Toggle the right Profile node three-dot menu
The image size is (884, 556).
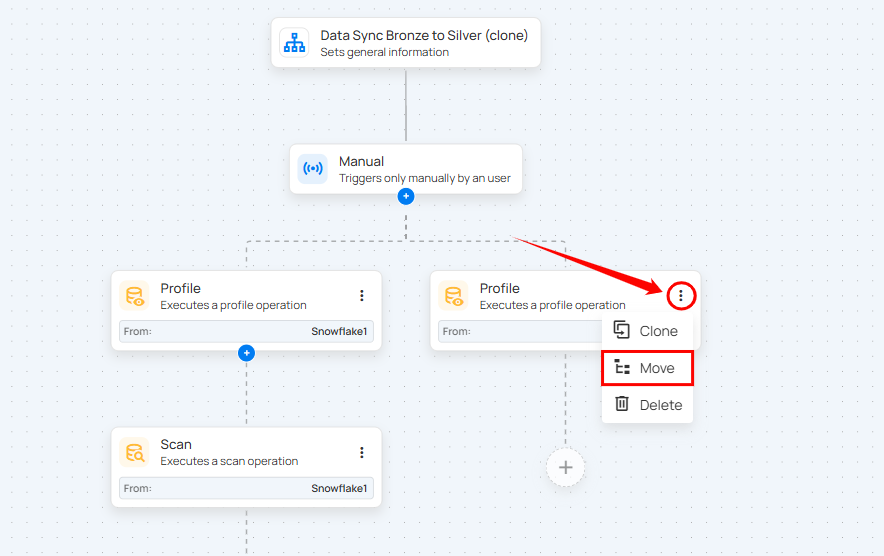coord(681,296)
